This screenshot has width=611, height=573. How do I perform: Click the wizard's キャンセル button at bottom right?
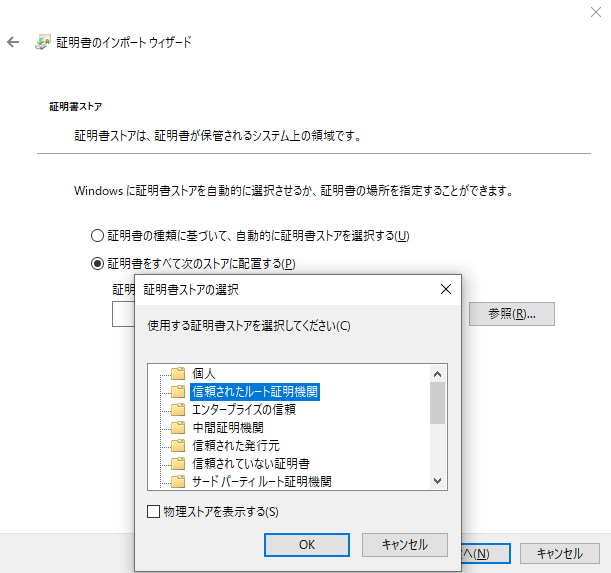coord(560,554)
